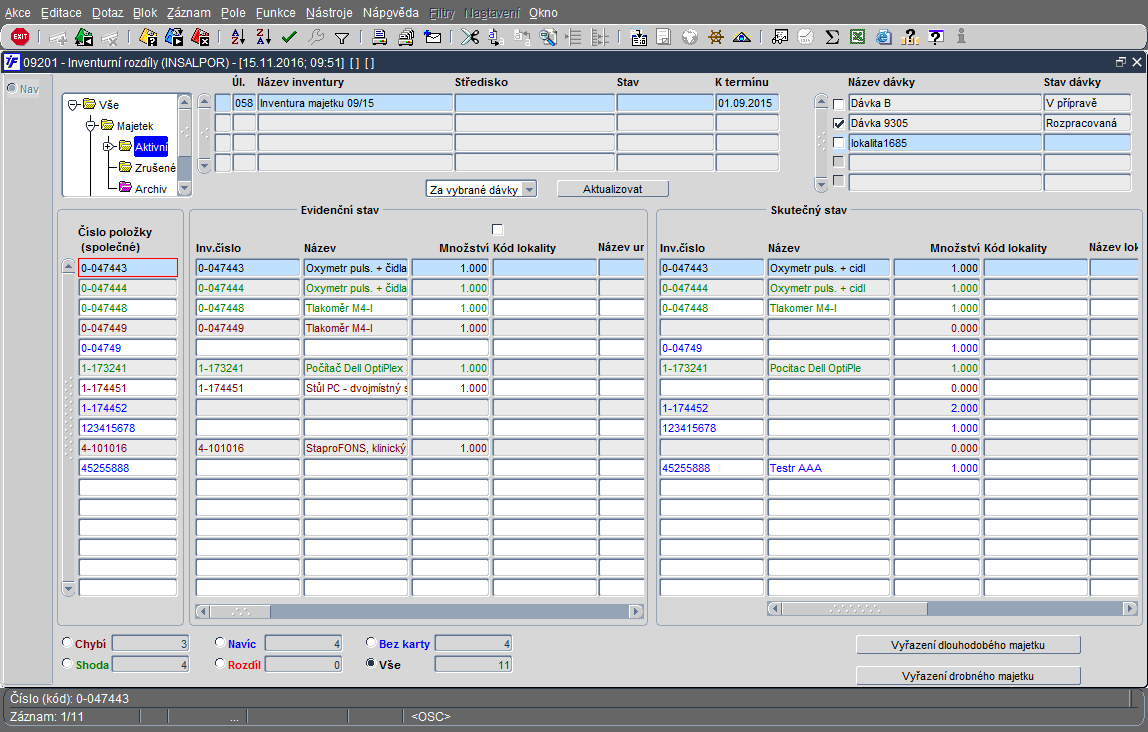Click the batch list scroll-up arrow

[x=821, y=102]
